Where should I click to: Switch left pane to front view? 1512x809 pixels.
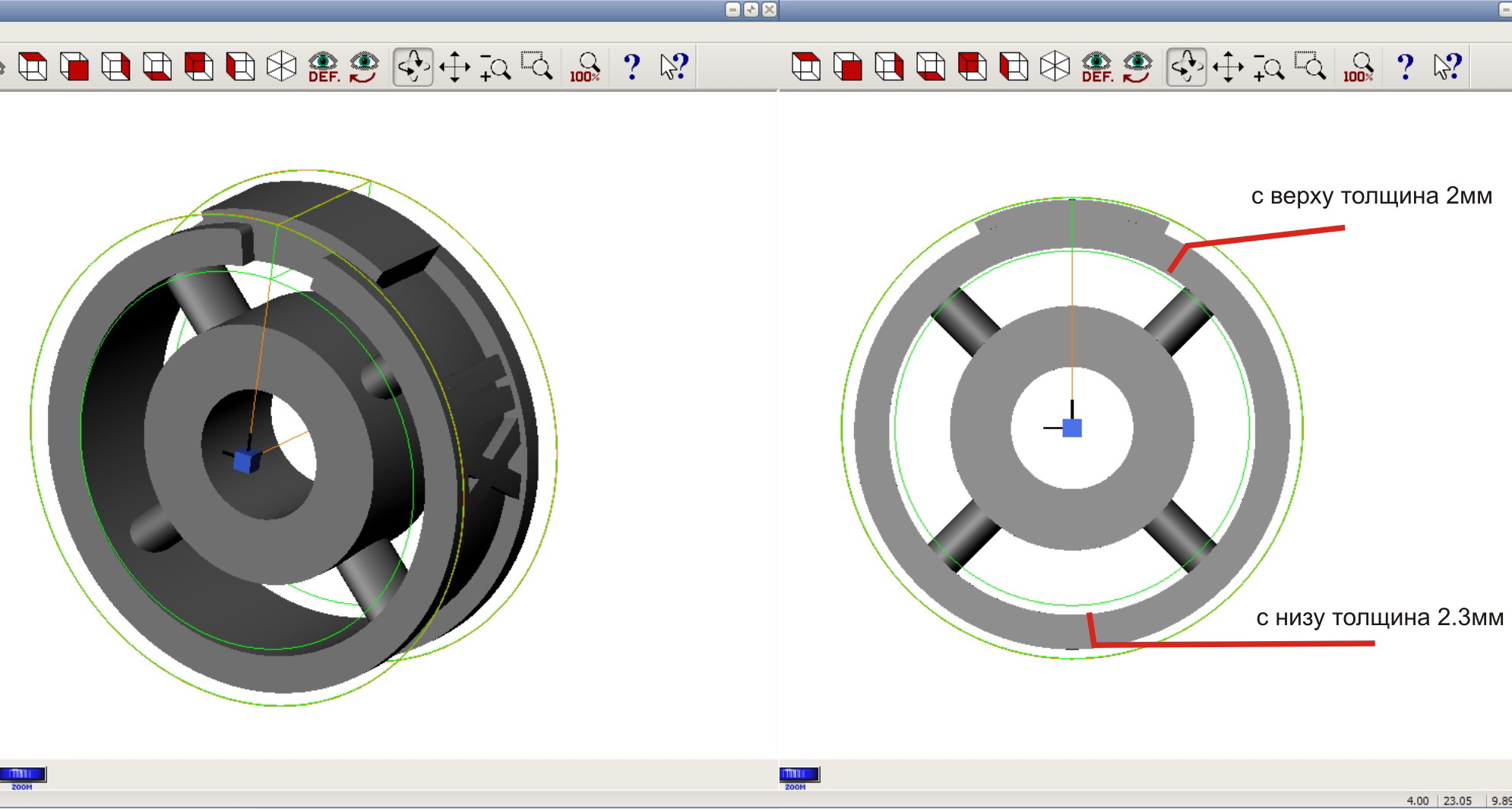(x=74, y=67)
